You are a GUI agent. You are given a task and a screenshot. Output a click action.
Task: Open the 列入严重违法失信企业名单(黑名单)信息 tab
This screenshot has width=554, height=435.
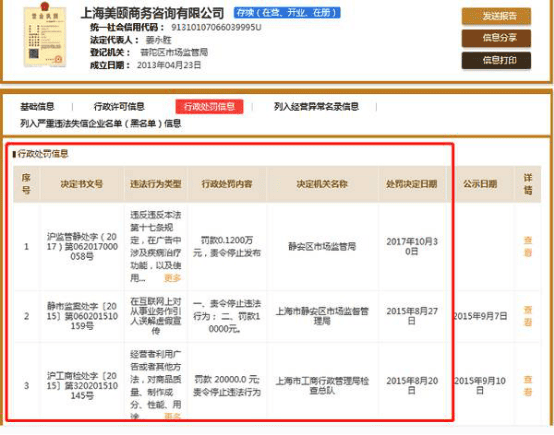click(101, 123)
